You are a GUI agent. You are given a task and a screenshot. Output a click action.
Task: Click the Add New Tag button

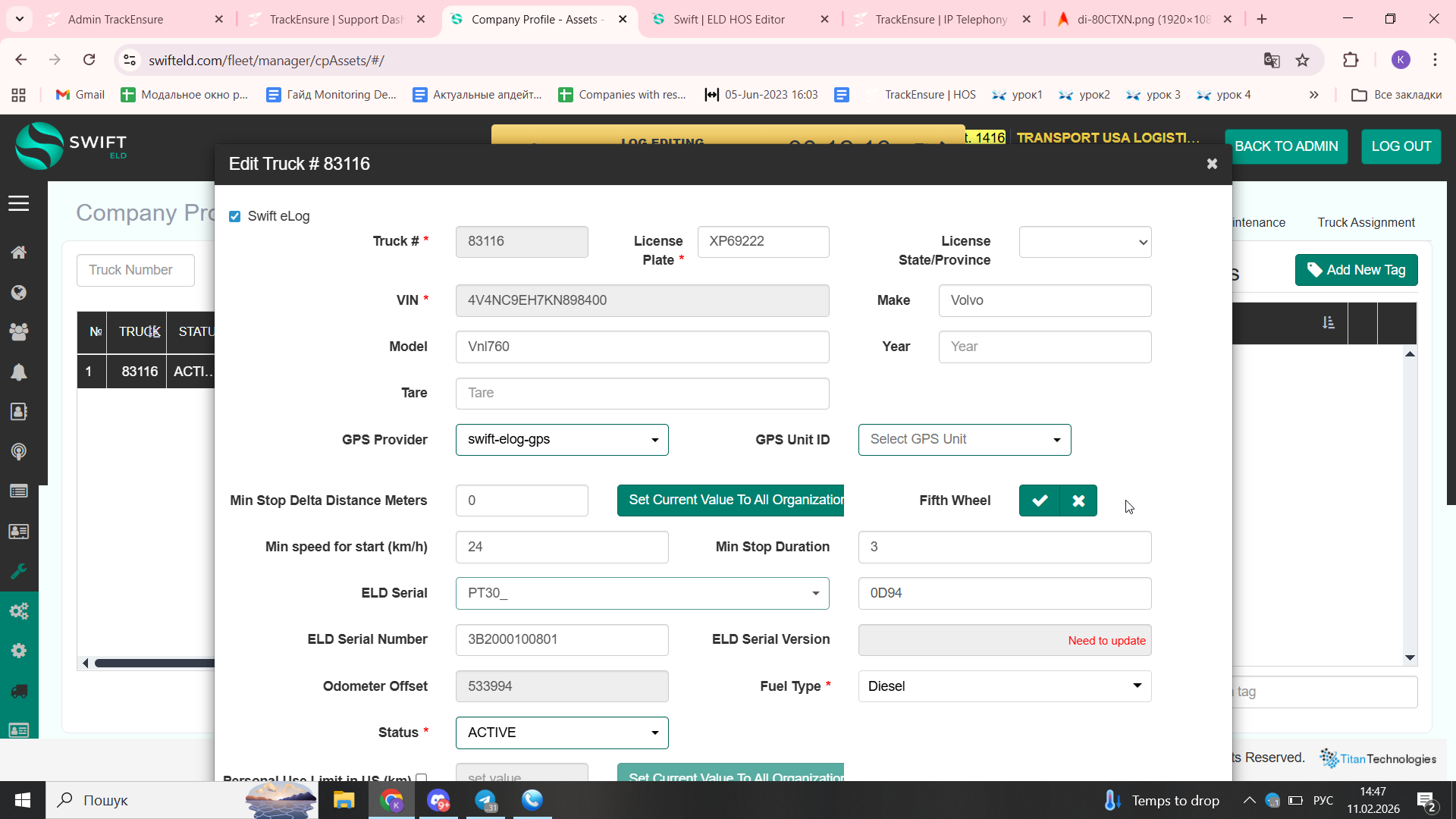tap(1356, 270)
